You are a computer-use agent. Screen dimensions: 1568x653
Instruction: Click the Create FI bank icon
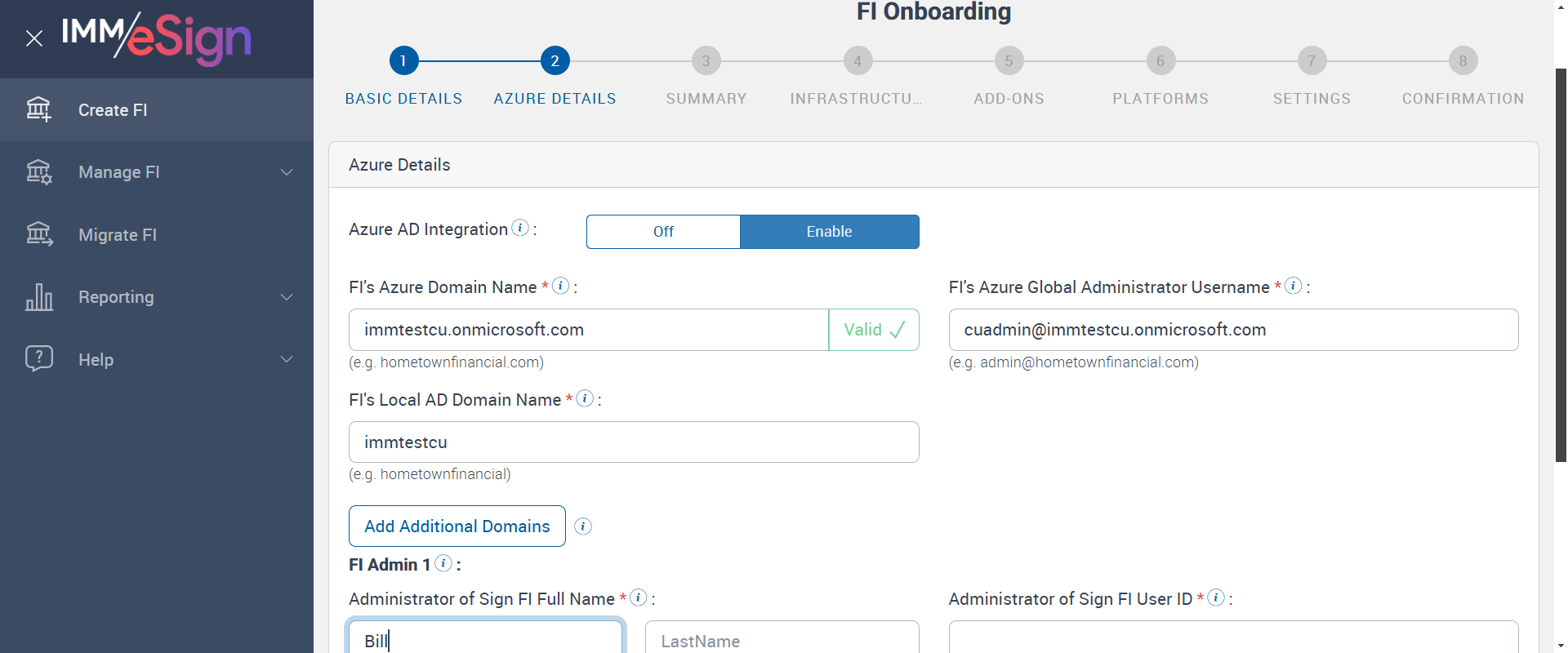tap(38, 109)
